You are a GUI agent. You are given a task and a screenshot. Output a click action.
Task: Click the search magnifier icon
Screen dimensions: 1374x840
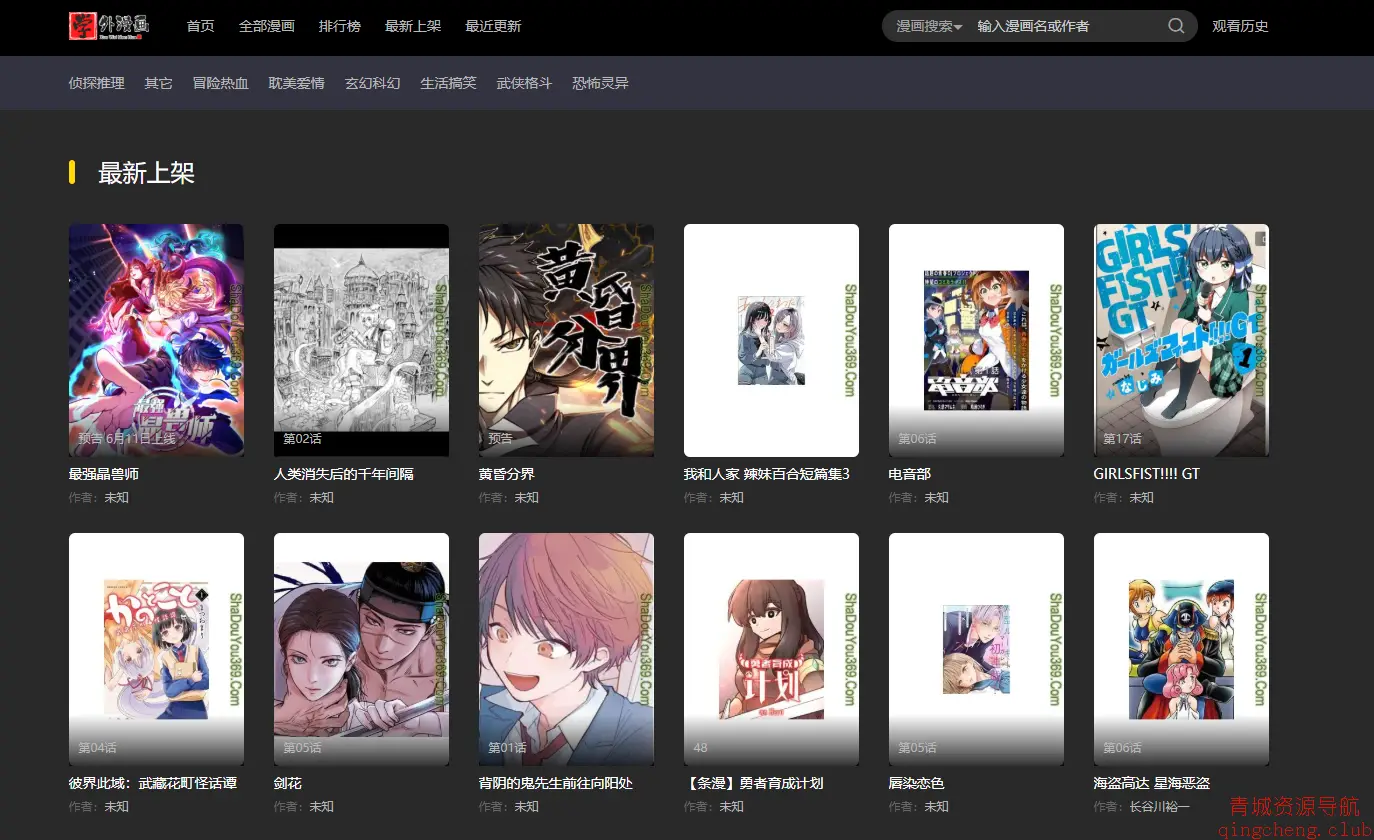1175,26
